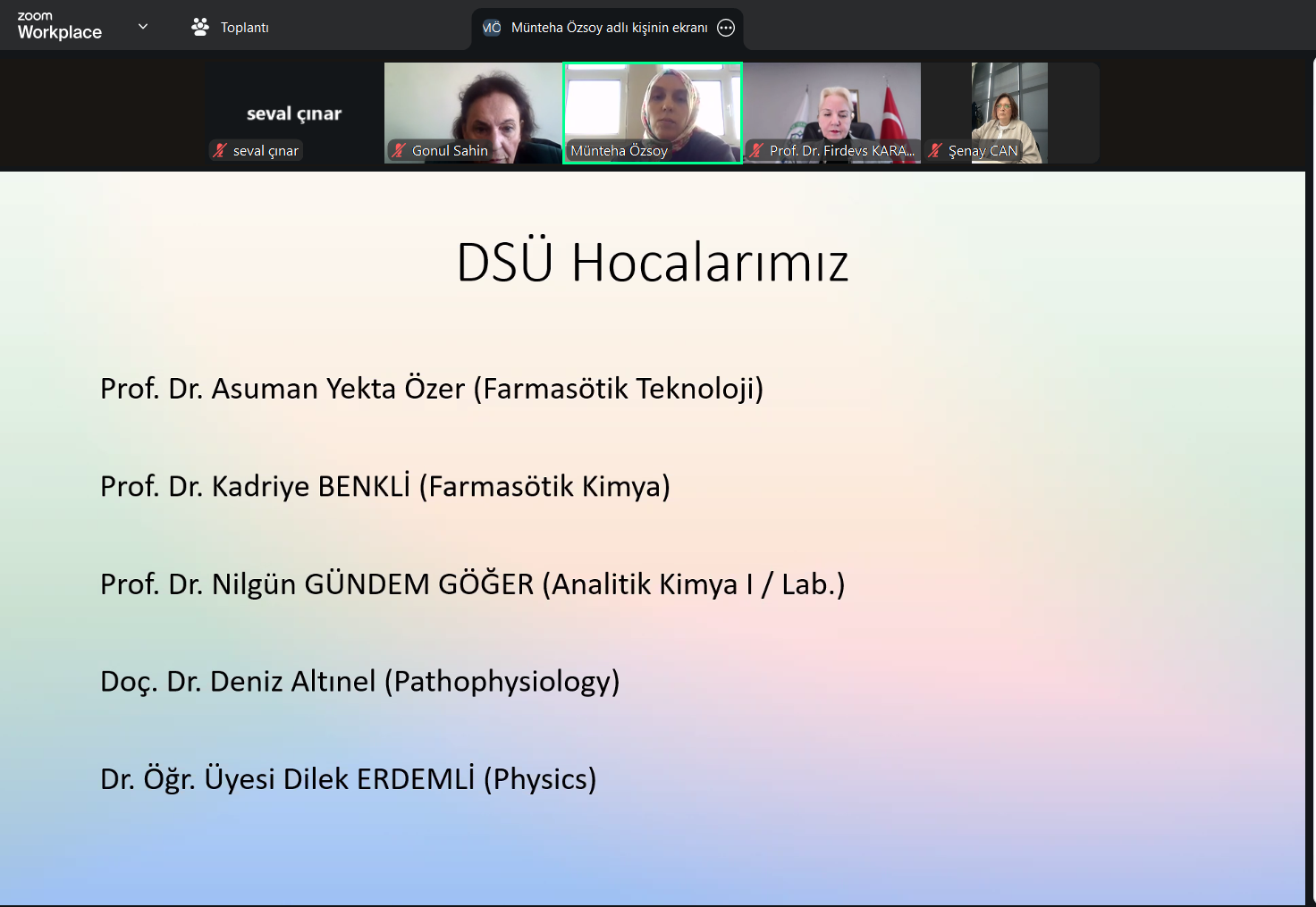Screen dimensions: 1316x907
Task: Open the Toplantı meeting tab
Action: pos(230,27)
